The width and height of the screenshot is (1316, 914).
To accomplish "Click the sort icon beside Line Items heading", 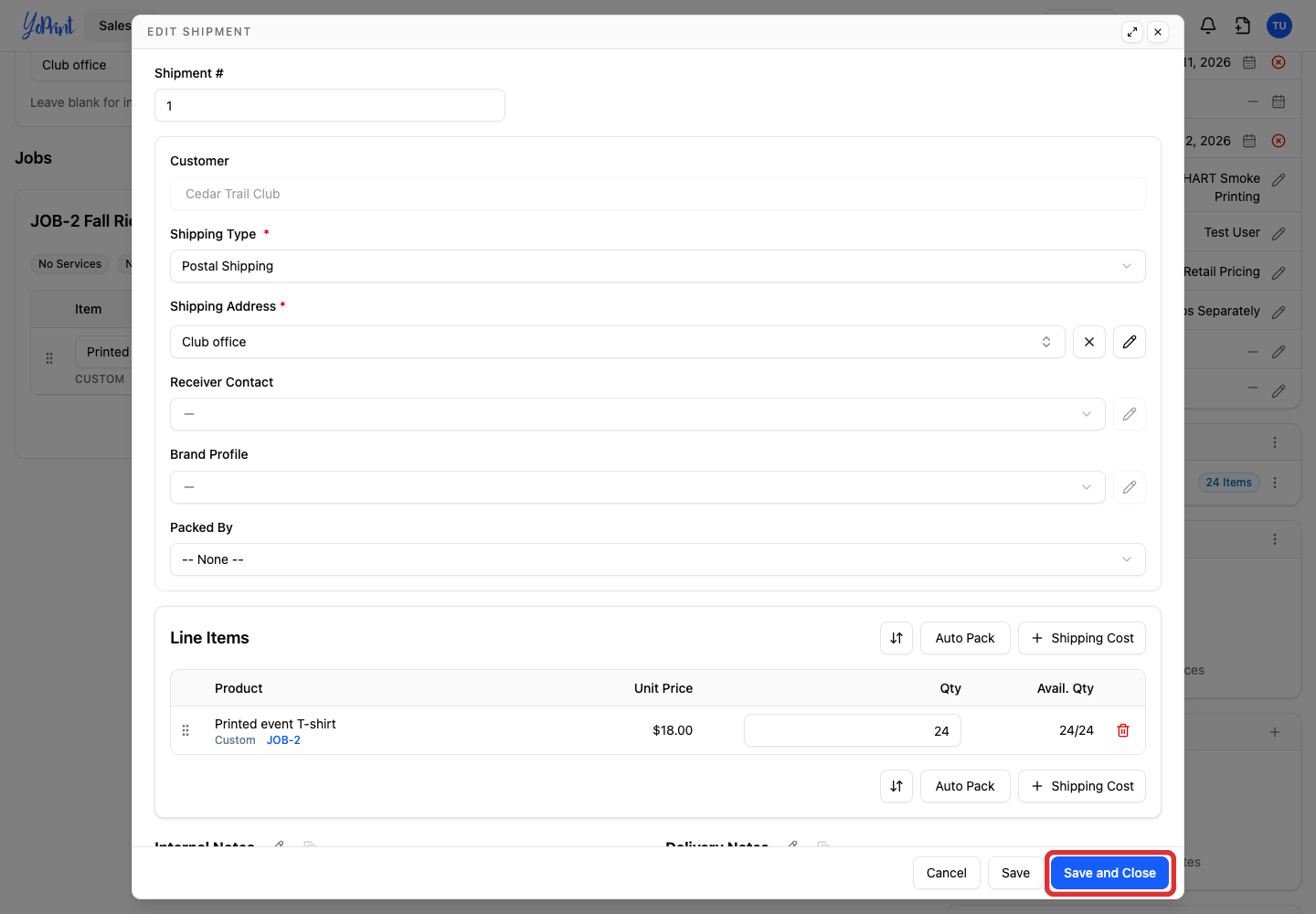I will pos(897,638).
